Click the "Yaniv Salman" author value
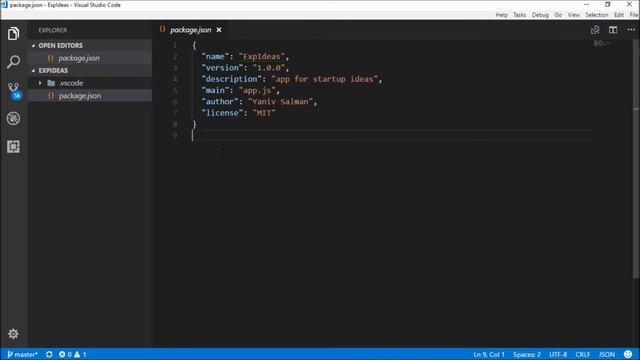Image resolution: width=640 pixels, height=360 pixels. coord(280,101)
